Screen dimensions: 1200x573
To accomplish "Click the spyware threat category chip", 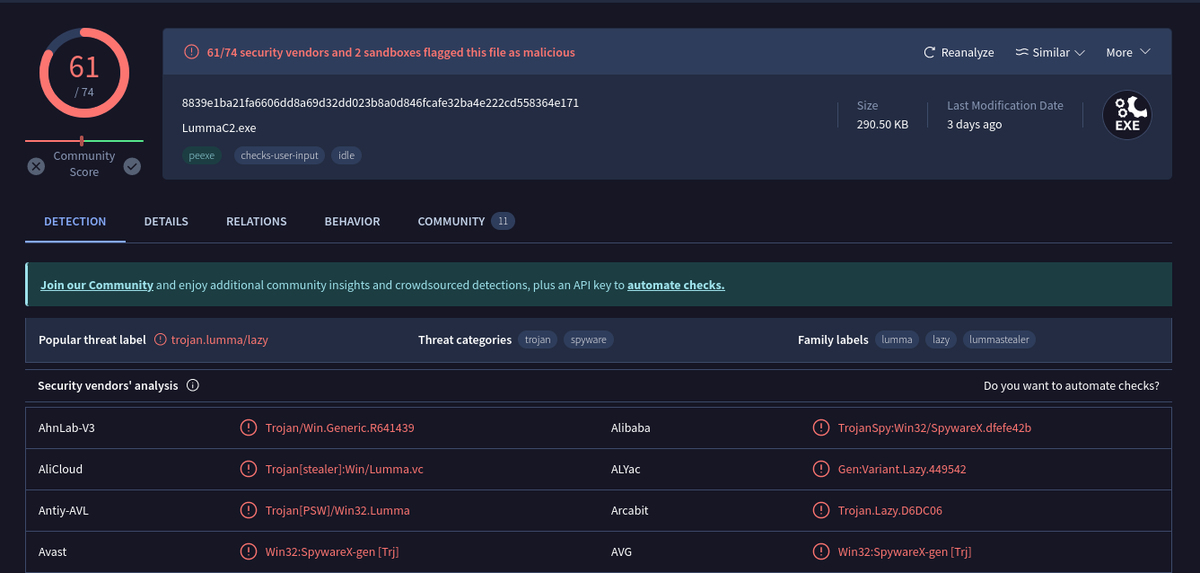I will [x=588, y=340].
